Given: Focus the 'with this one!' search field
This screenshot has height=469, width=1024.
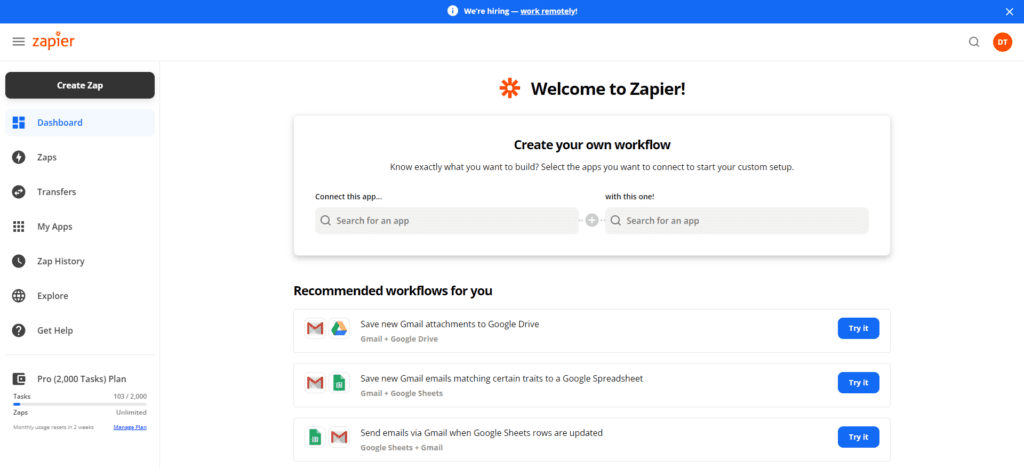Looking at the screenshot, I should (736, 220).
